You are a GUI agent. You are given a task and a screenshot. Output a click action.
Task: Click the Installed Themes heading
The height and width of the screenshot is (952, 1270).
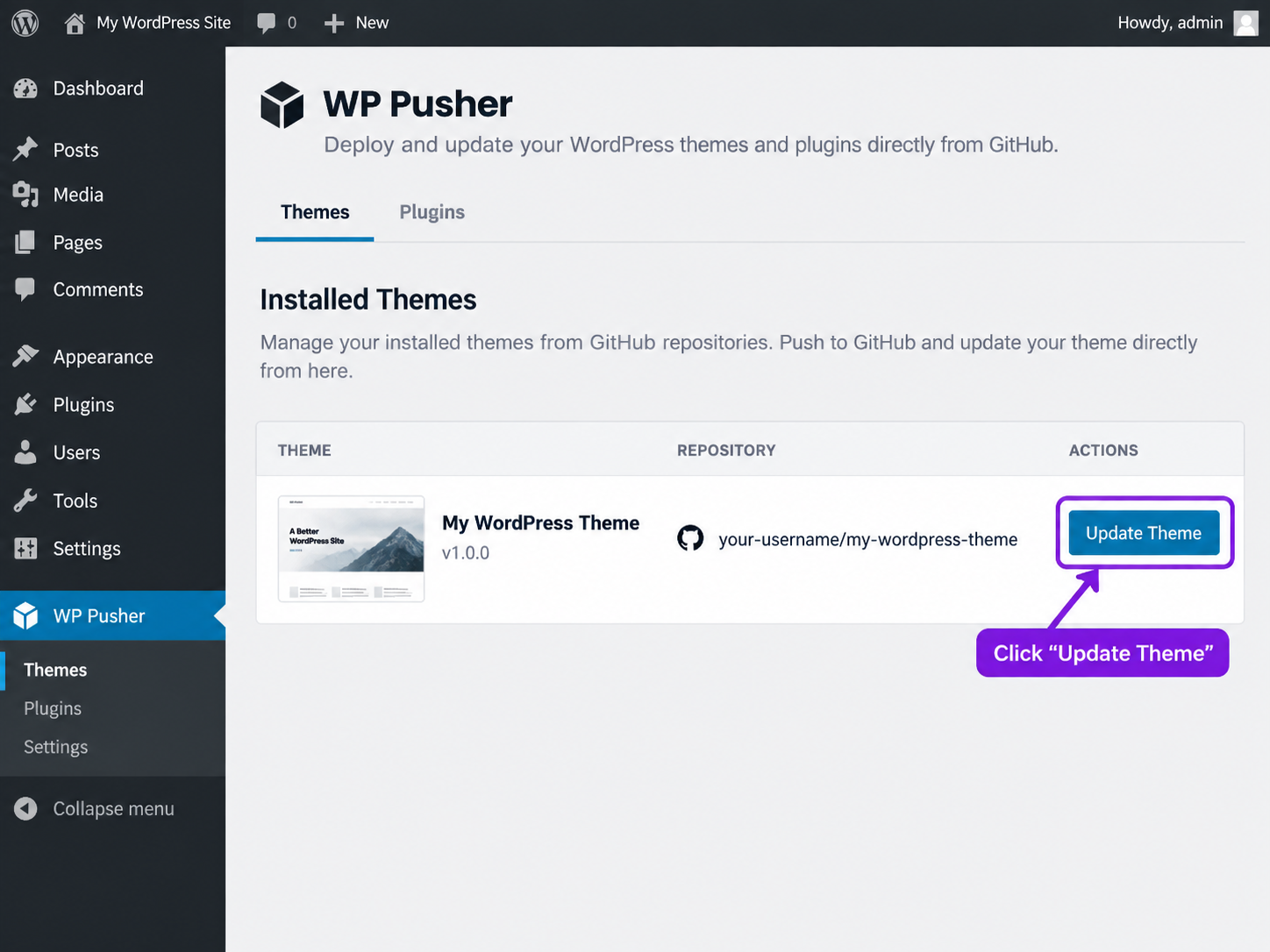coord(368,300)
